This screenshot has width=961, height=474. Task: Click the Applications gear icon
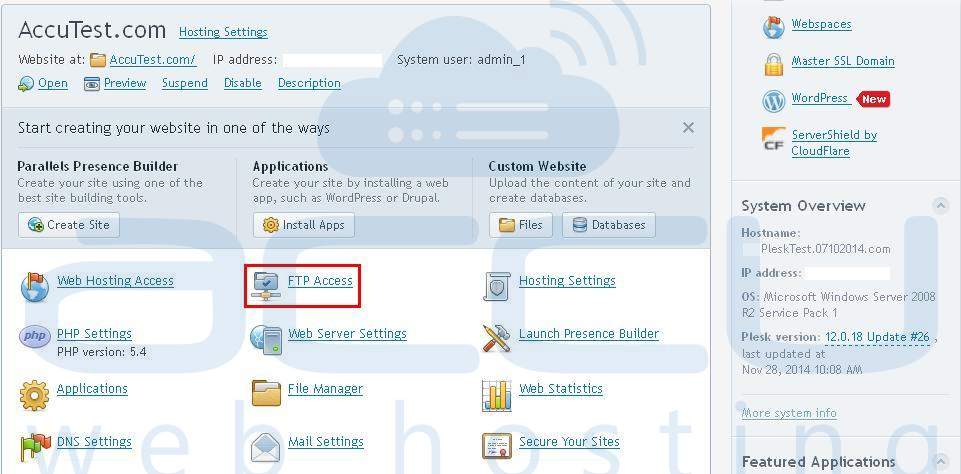click(x=34, y=396)
